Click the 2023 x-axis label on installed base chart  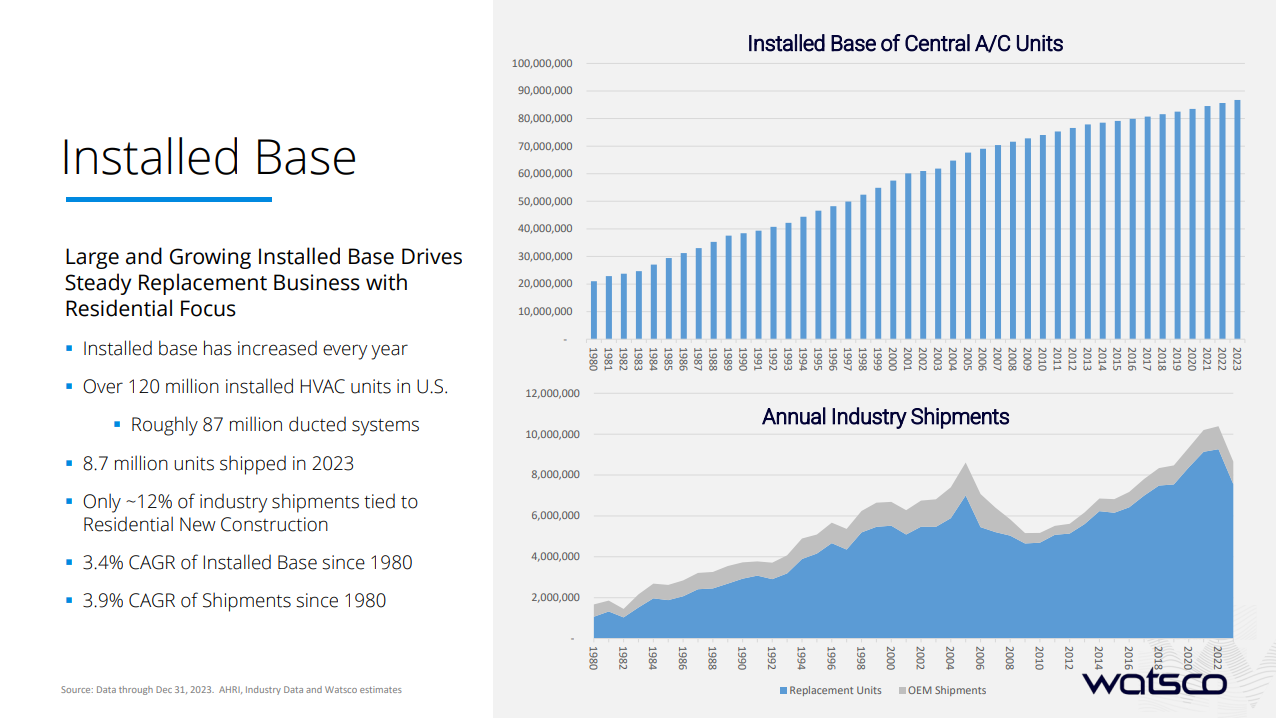click(x=1238, y=358)
